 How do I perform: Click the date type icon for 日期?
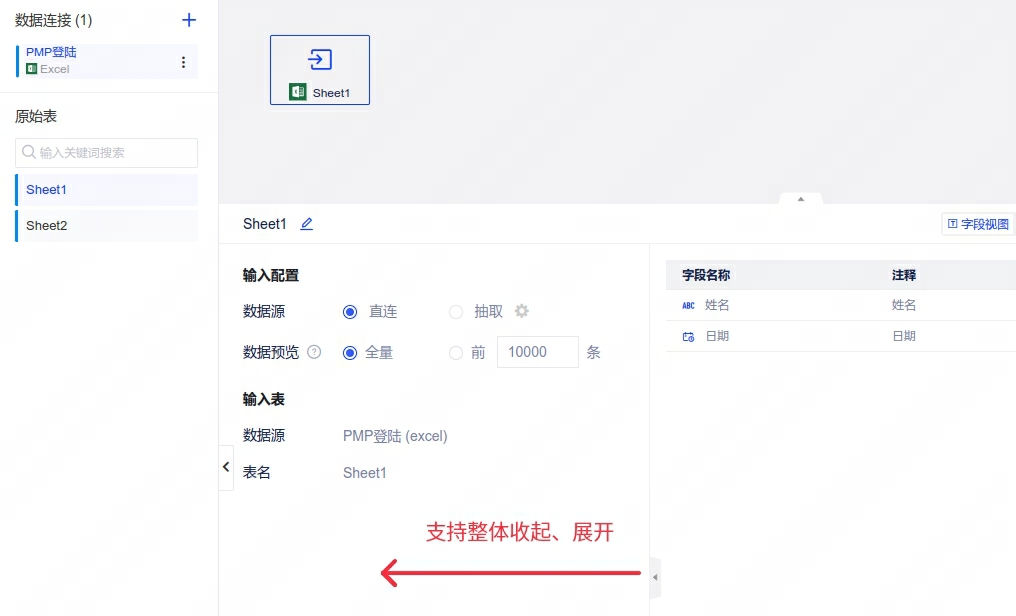[688, 337]
